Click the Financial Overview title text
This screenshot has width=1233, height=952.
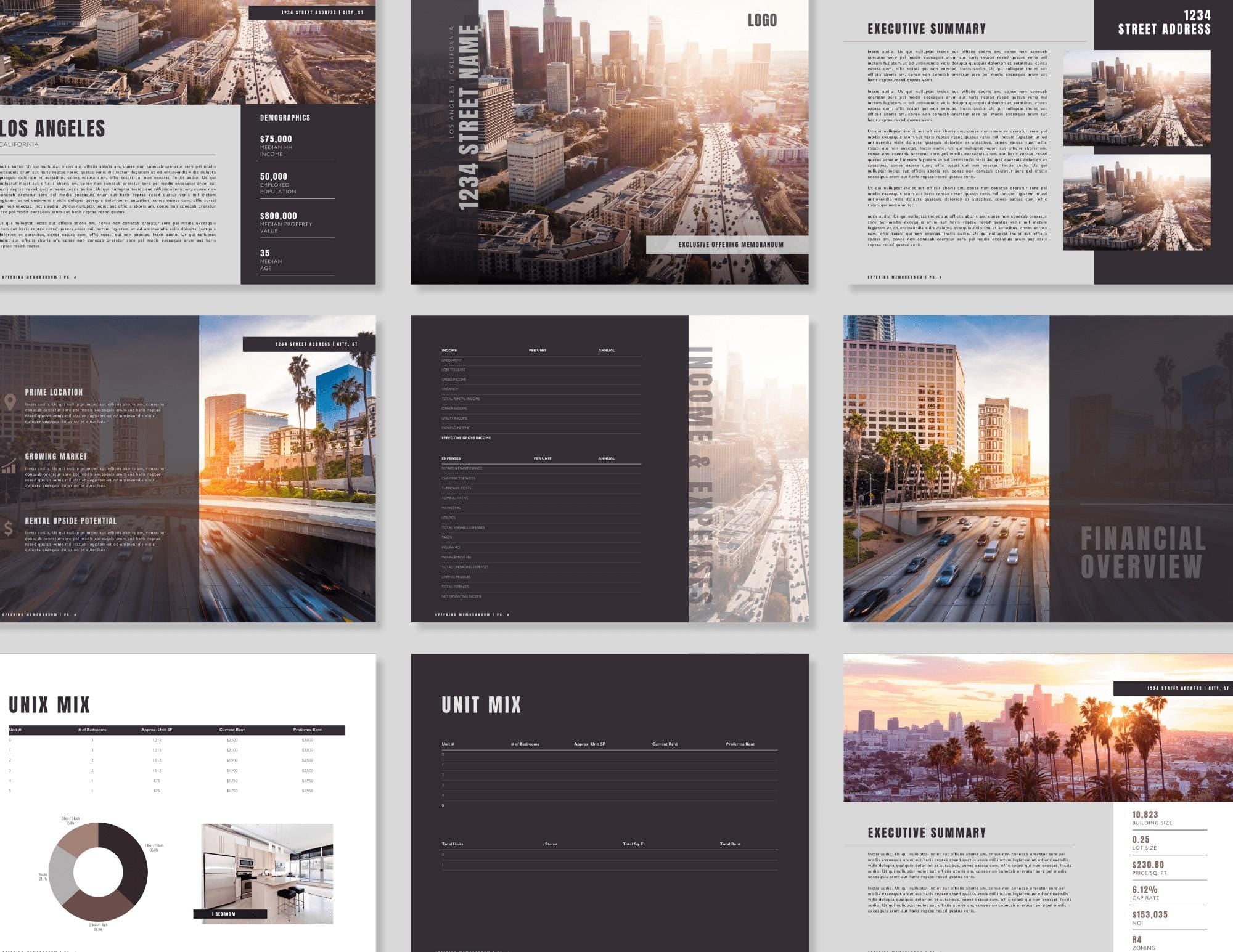point(1142,552)
